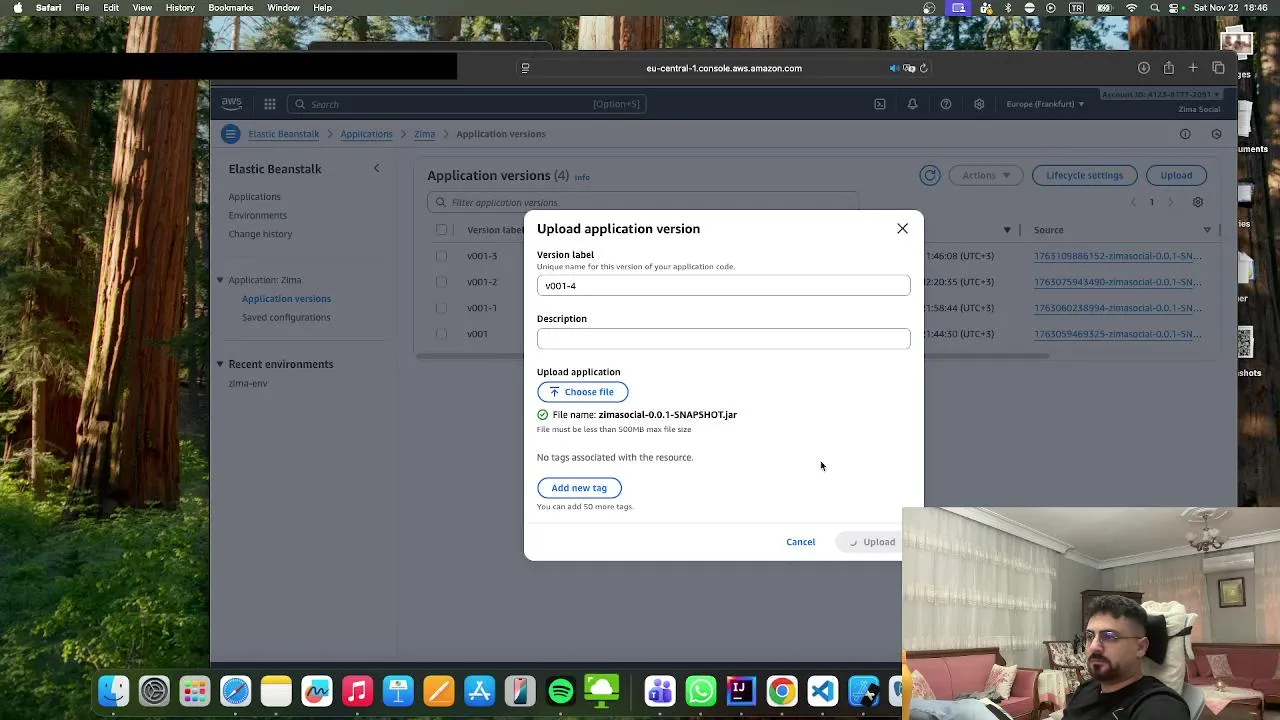Image resolution: width=1280 pixels, height=720 pixels.
Task: Select the v001 row checkbox
Action: pyautogui.click(x=441, y=334)
